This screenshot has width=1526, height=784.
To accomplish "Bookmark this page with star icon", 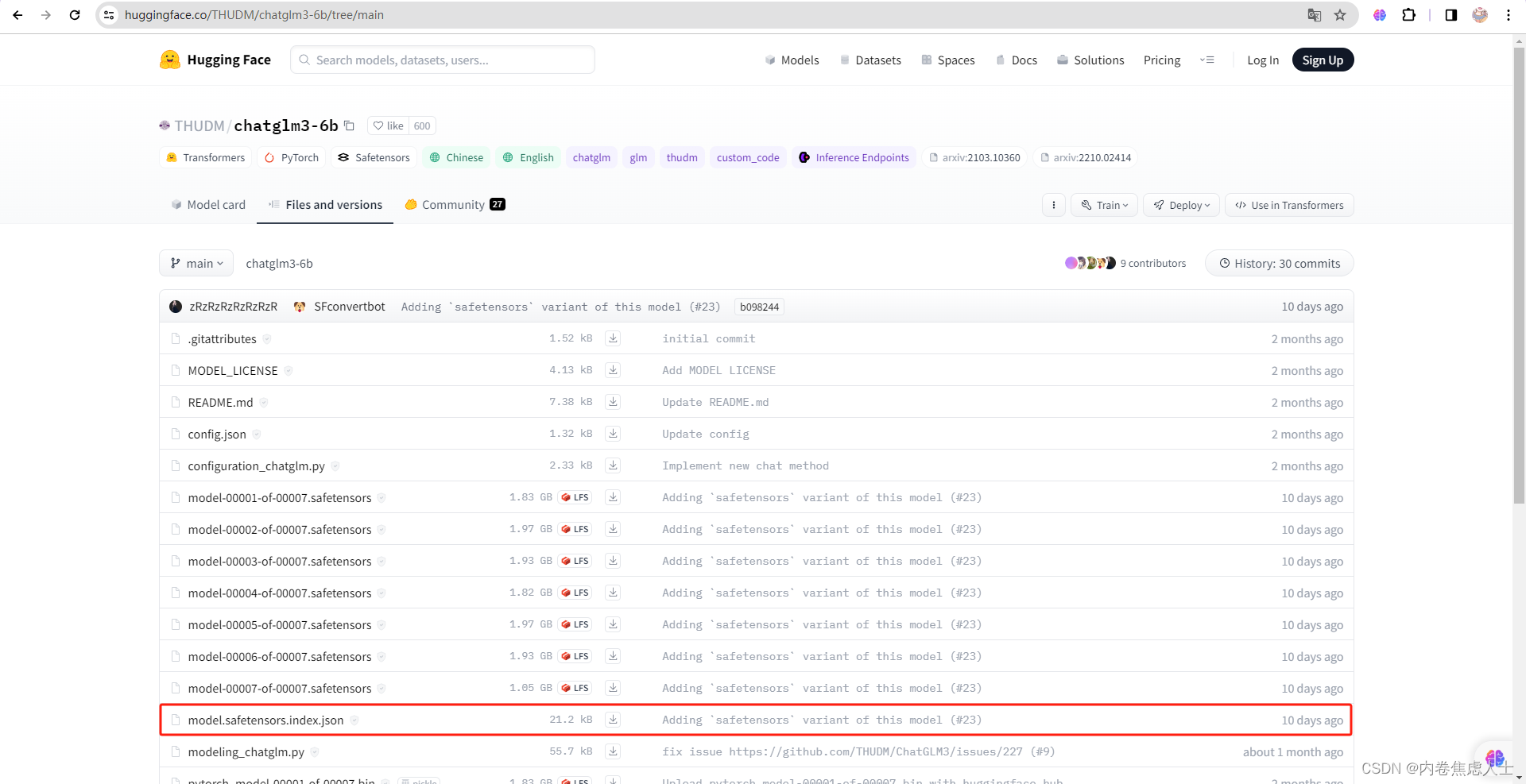I will tap(1340, 15).
